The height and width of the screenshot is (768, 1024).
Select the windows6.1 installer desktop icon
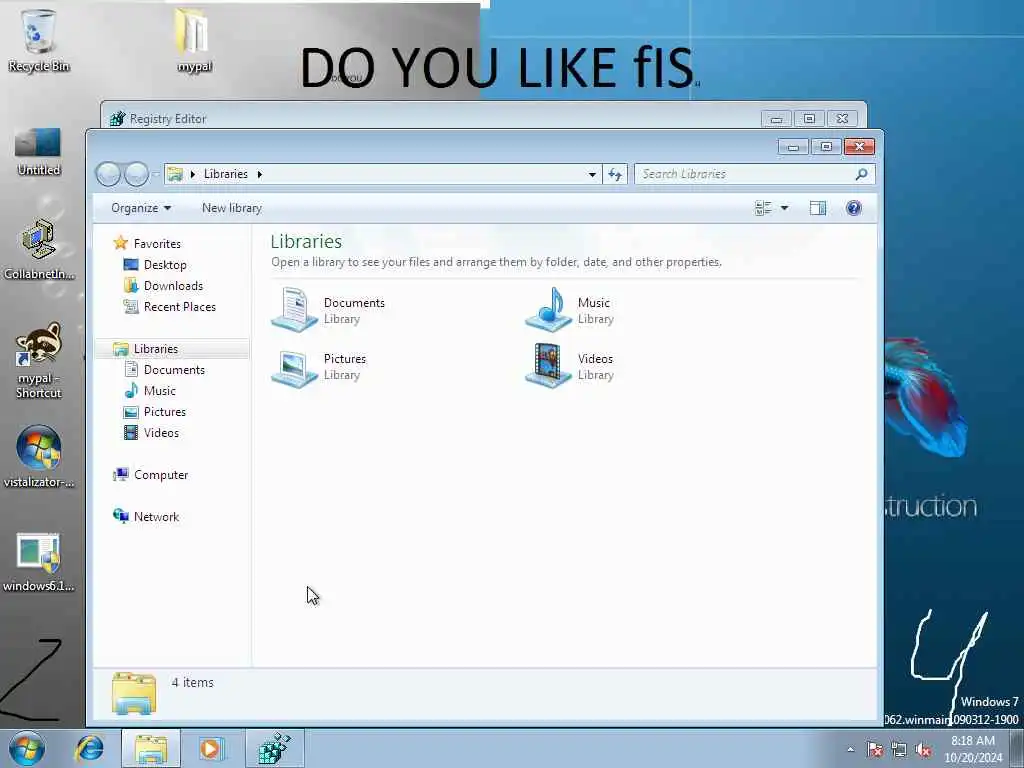[x=39, y=562]
